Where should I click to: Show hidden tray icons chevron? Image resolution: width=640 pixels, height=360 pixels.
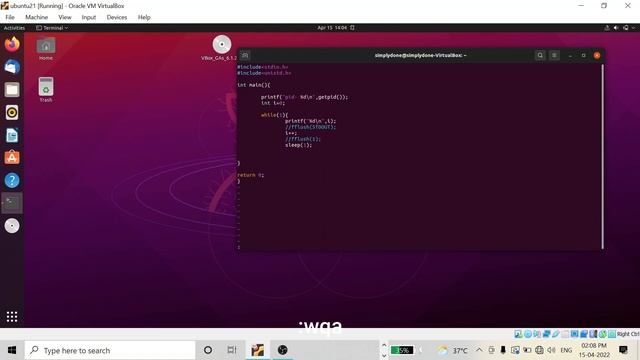coord(479,350)
